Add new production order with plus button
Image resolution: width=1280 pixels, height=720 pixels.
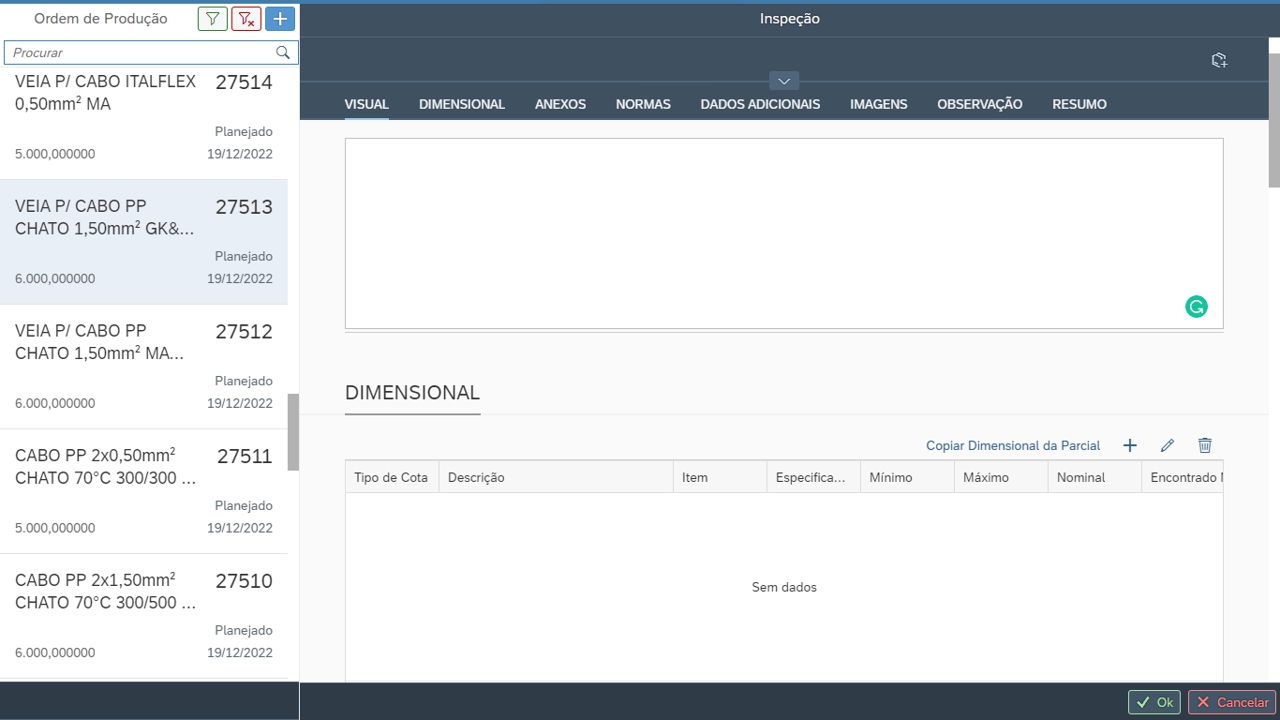click(280, 19)
